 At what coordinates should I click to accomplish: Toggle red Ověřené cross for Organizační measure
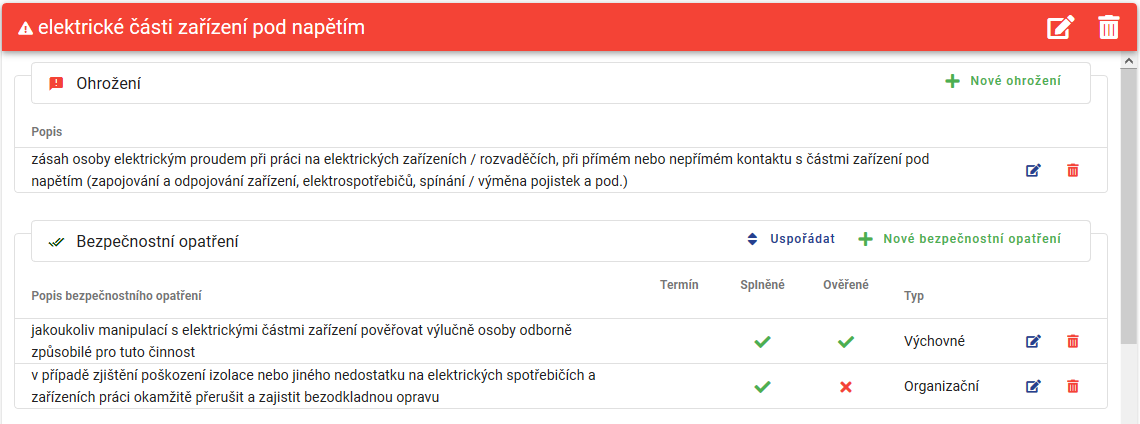(x=846, y=387)
